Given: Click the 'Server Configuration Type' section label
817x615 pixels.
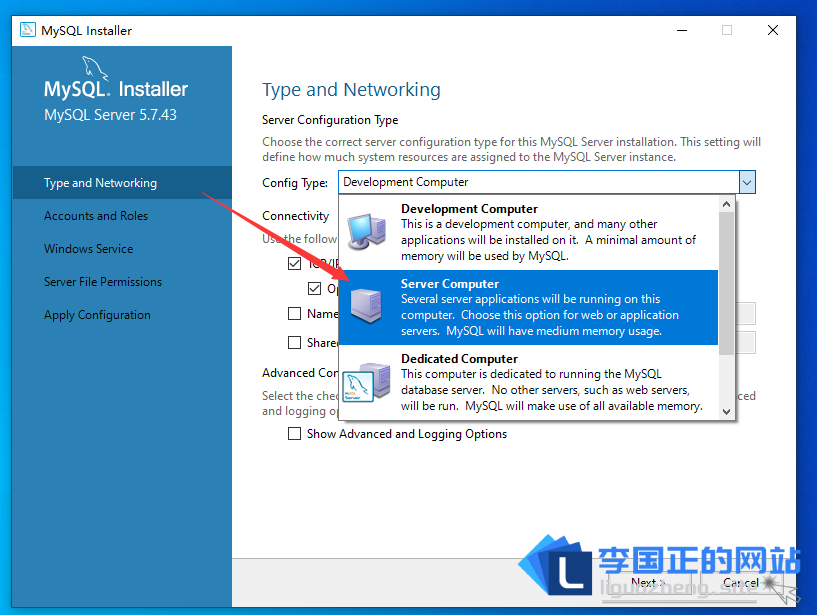Looking at the screenshot, I should 330,120.
